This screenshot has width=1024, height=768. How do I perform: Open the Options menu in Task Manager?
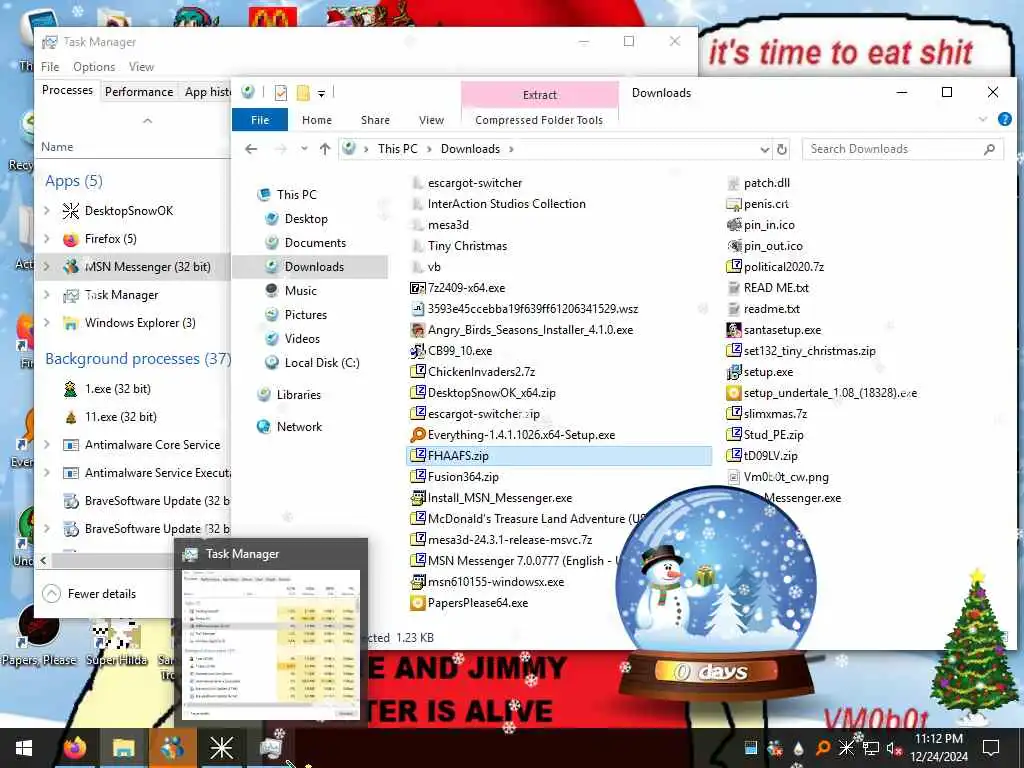coord(94,67)
